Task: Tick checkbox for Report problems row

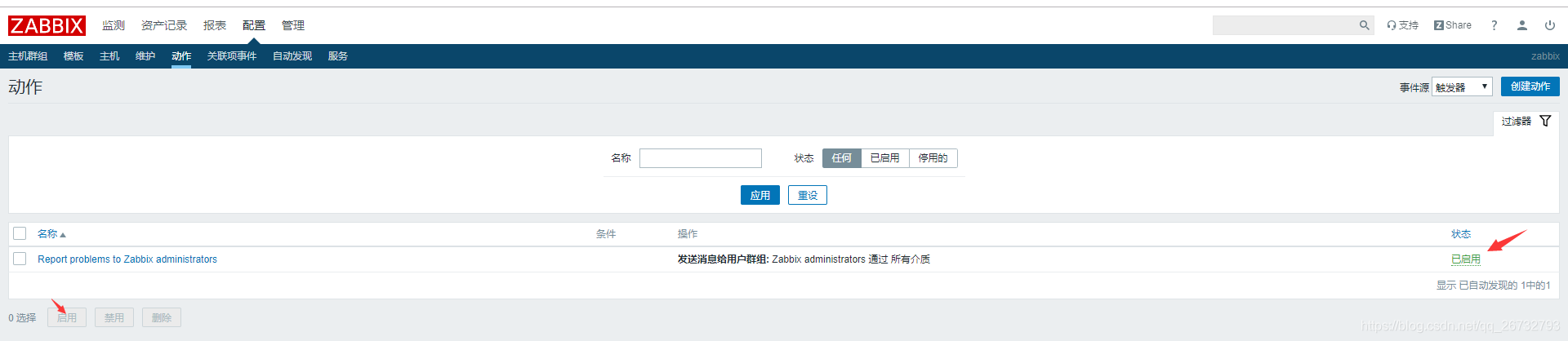Action: pyautogui.click(x=20, y=259)
